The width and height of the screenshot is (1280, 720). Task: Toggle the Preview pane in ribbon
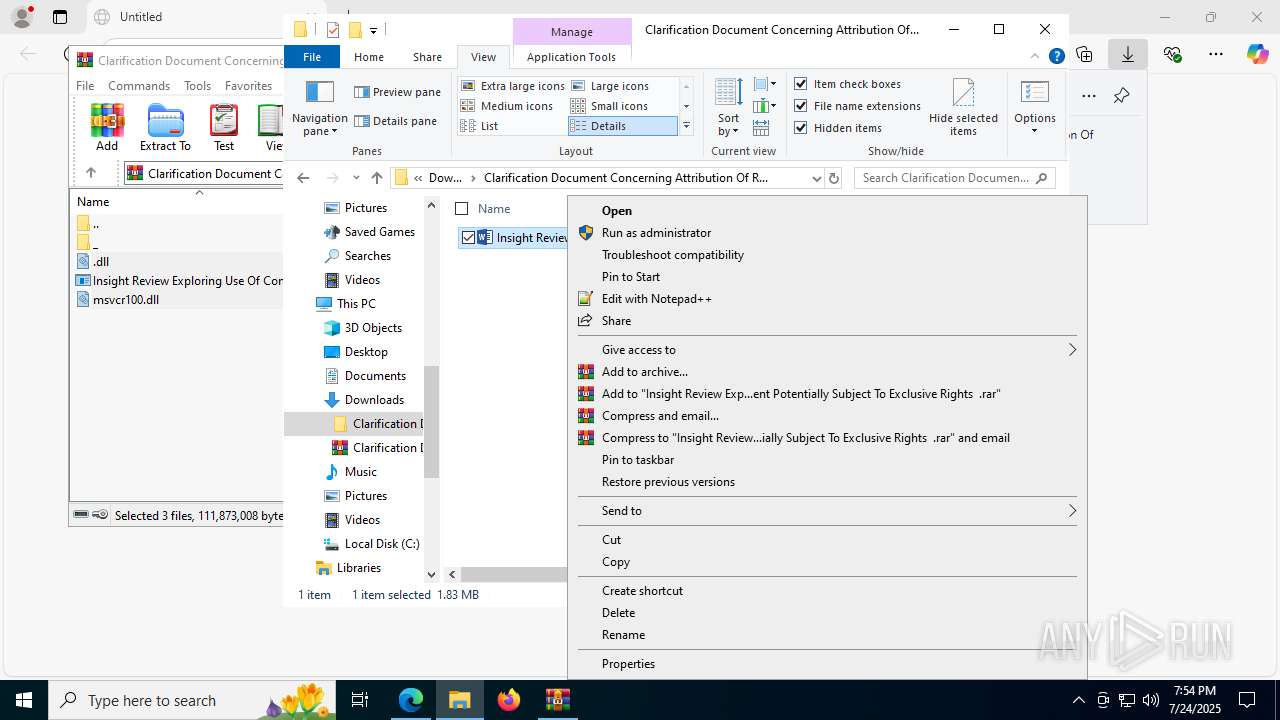(397, 92)
